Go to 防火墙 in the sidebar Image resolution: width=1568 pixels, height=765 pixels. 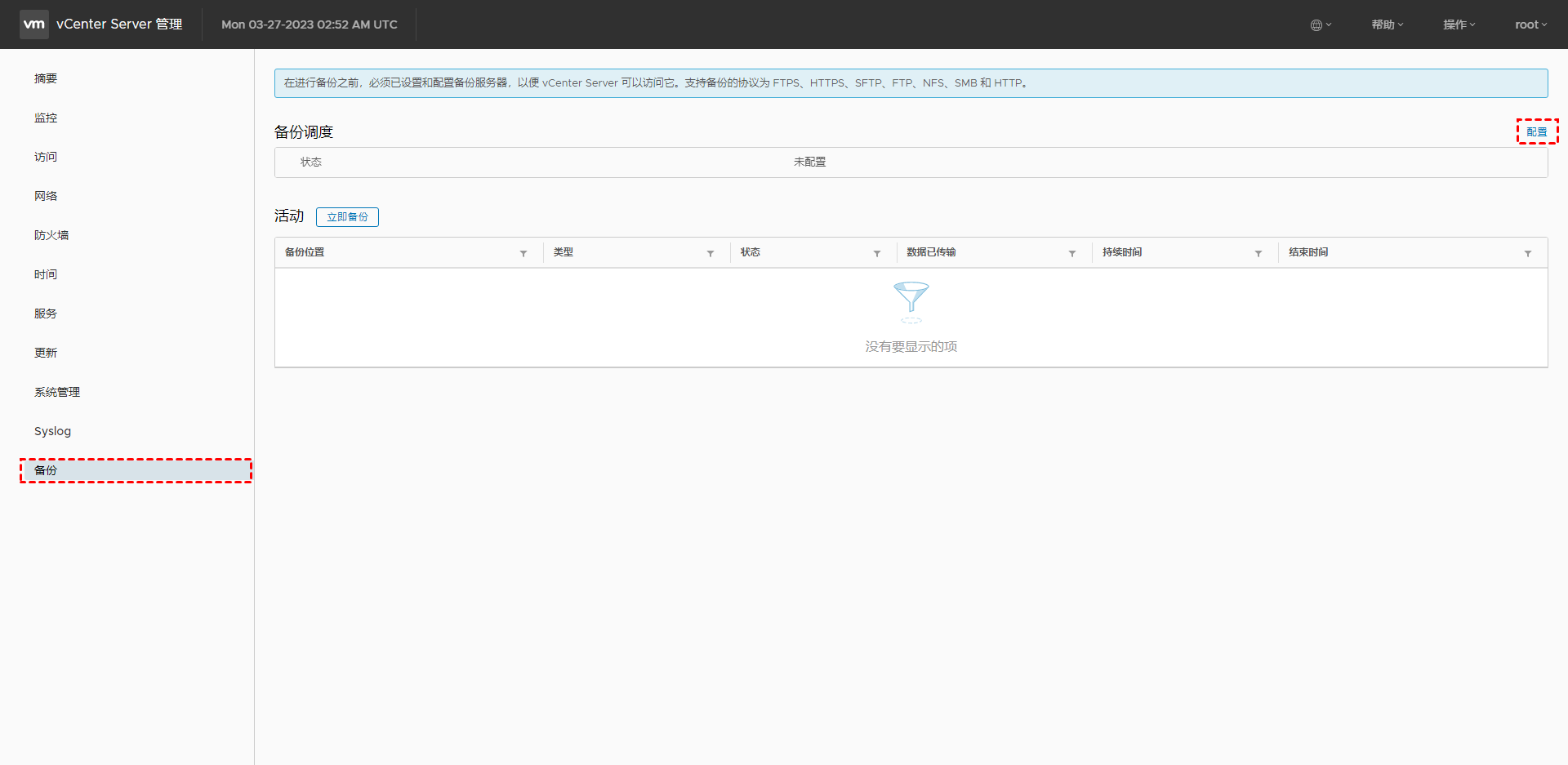(51, 235)
